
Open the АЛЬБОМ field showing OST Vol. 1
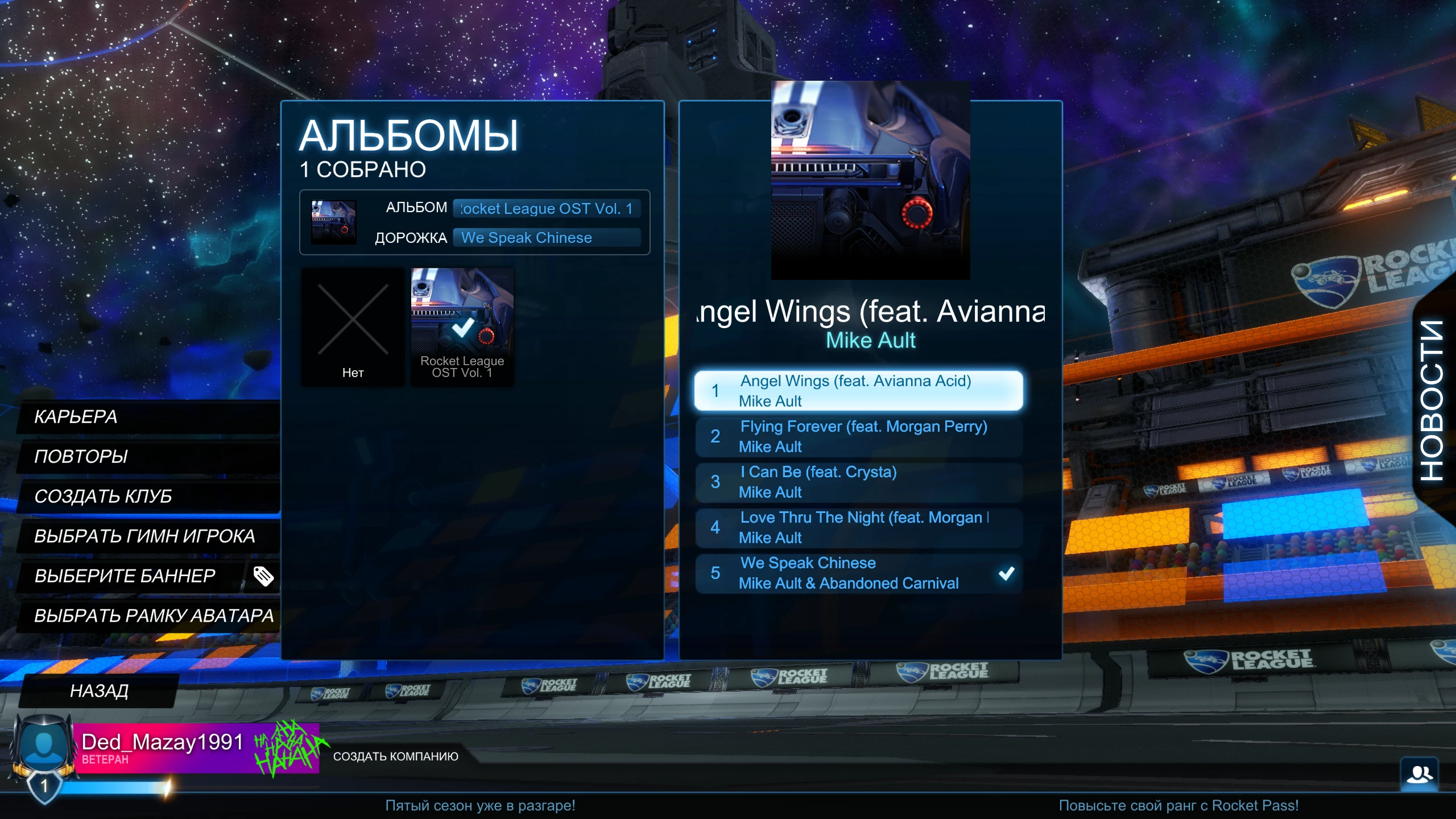pyautogui.click(x=546, y=209)
